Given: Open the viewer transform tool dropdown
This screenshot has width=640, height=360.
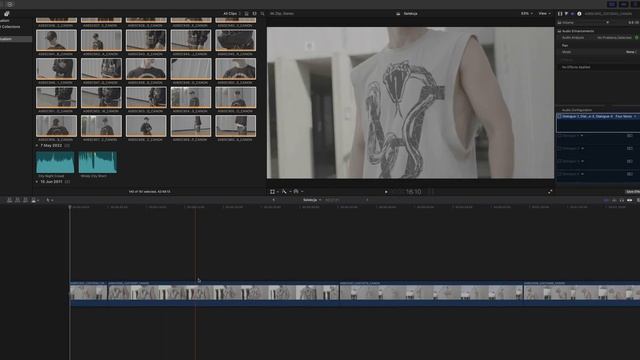Looking at the screenshot, I should 274,191.
